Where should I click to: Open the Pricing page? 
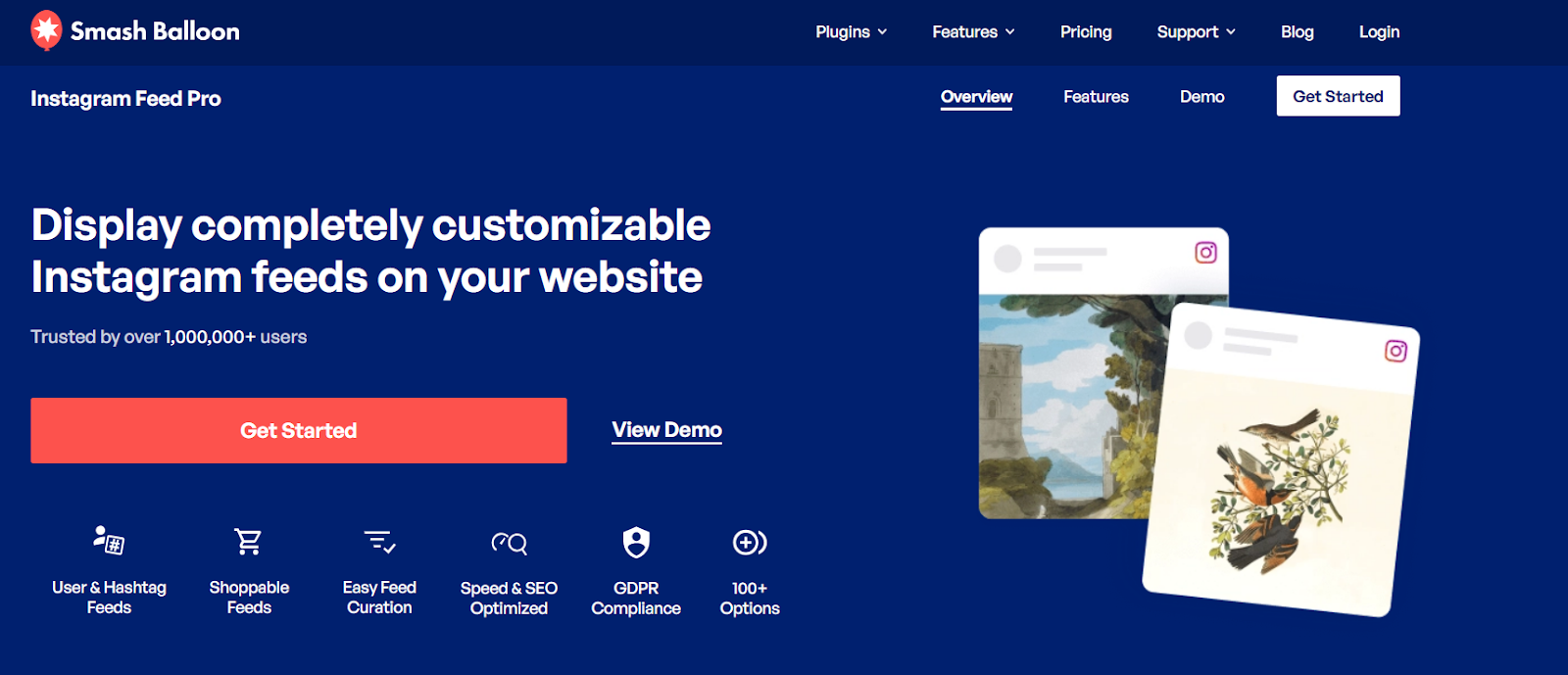[x=1086, y=32]
